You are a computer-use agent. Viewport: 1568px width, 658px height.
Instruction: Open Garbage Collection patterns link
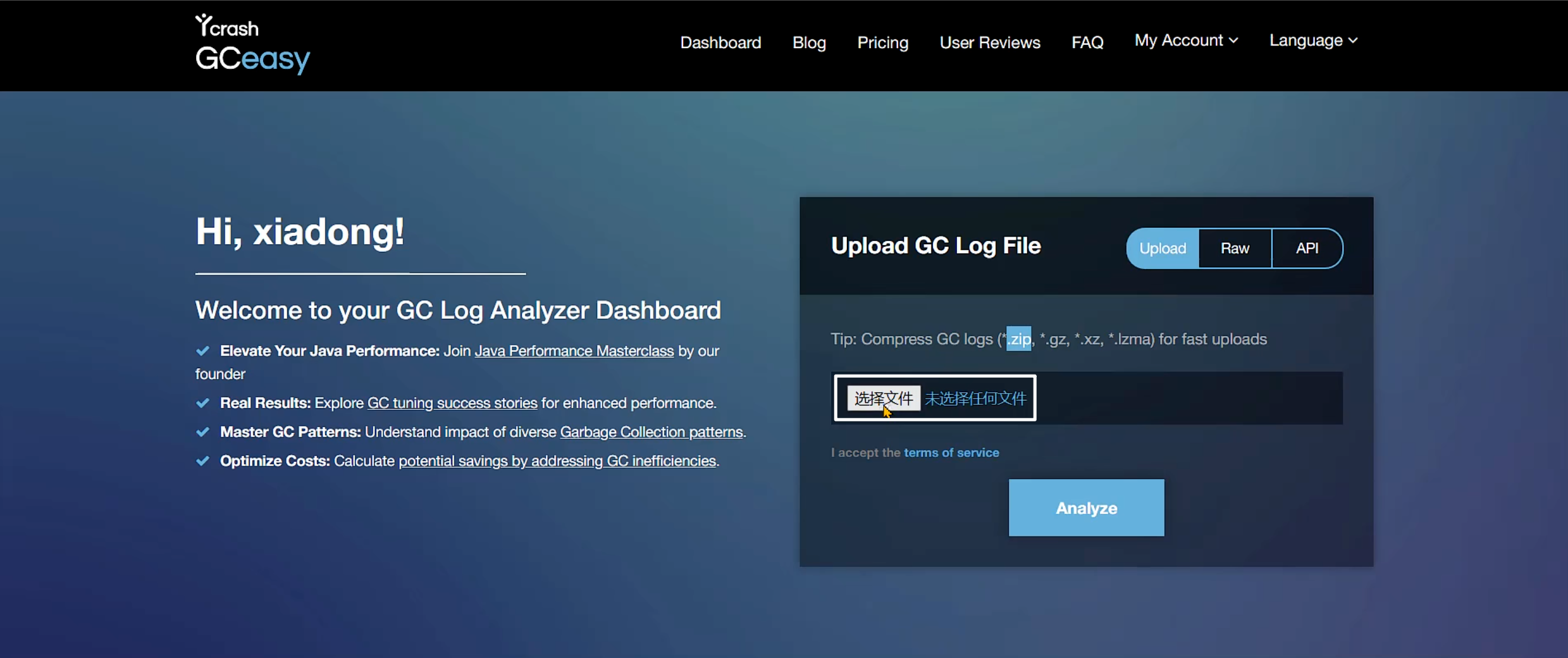[651, 432]
